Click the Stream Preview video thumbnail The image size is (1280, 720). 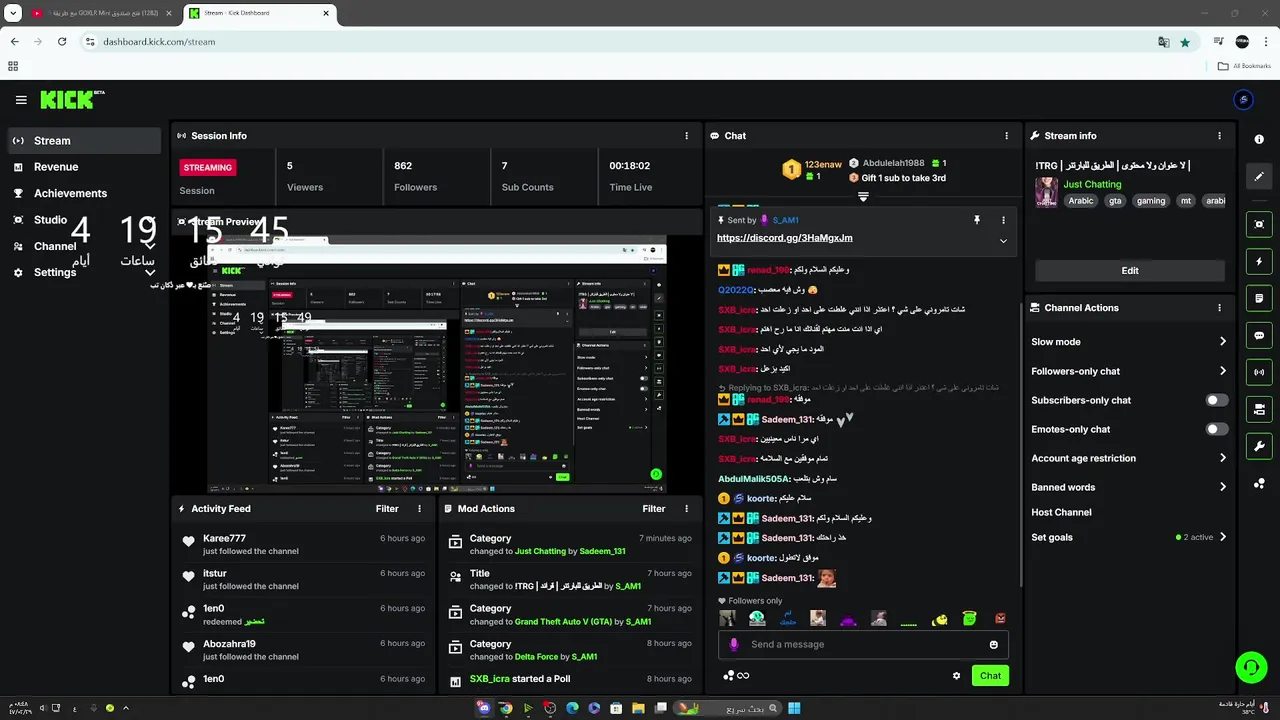pos(437,365)
